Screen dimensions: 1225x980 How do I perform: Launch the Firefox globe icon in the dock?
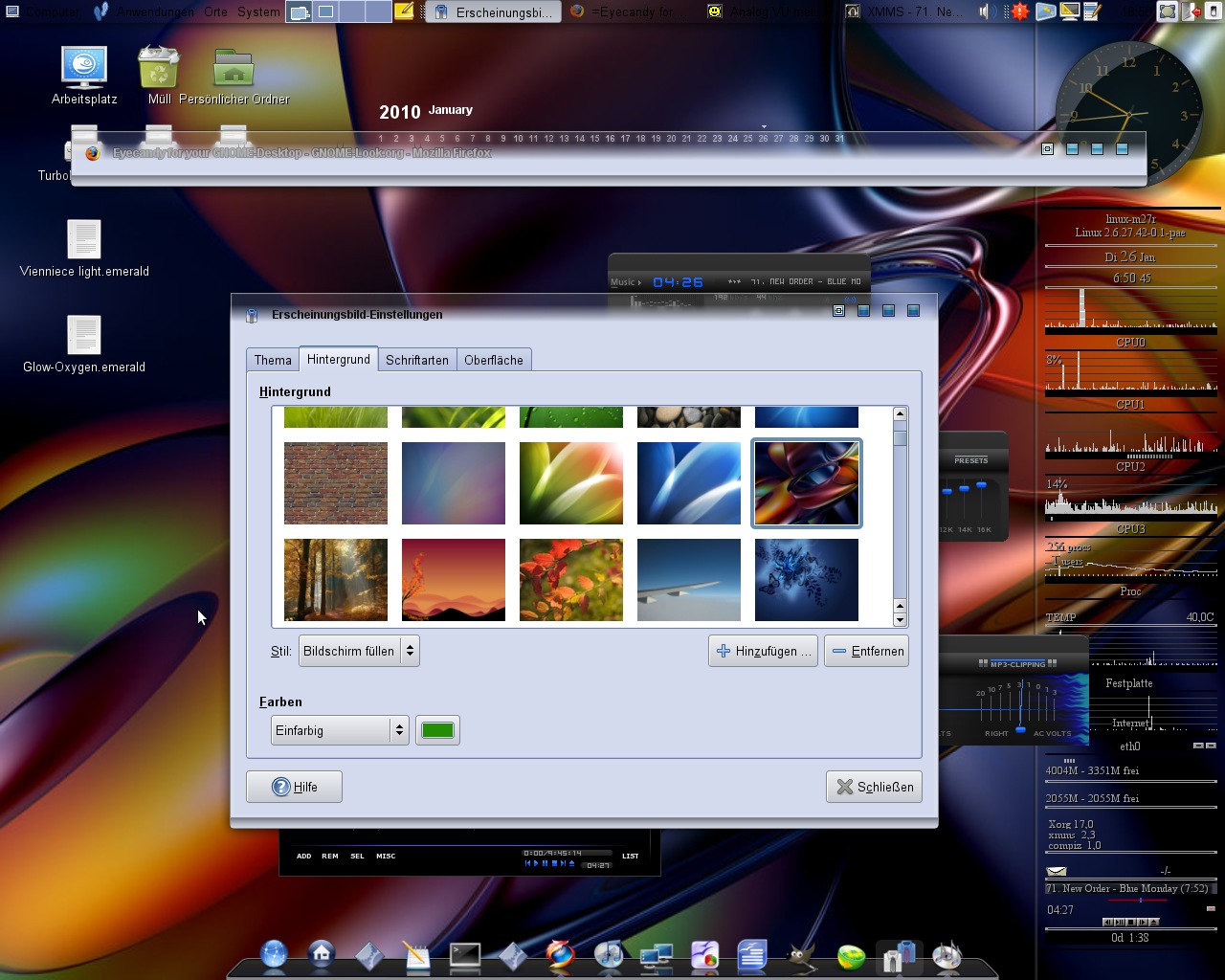[x=561, y=954]
